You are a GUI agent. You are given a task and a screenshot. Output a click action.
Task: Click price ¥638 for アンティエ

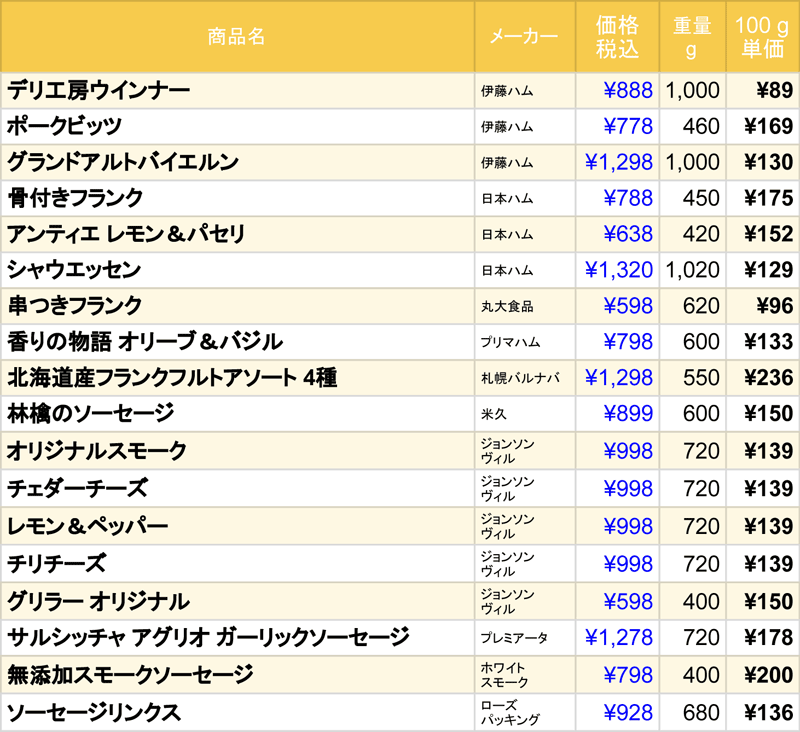tap(628, 234)
